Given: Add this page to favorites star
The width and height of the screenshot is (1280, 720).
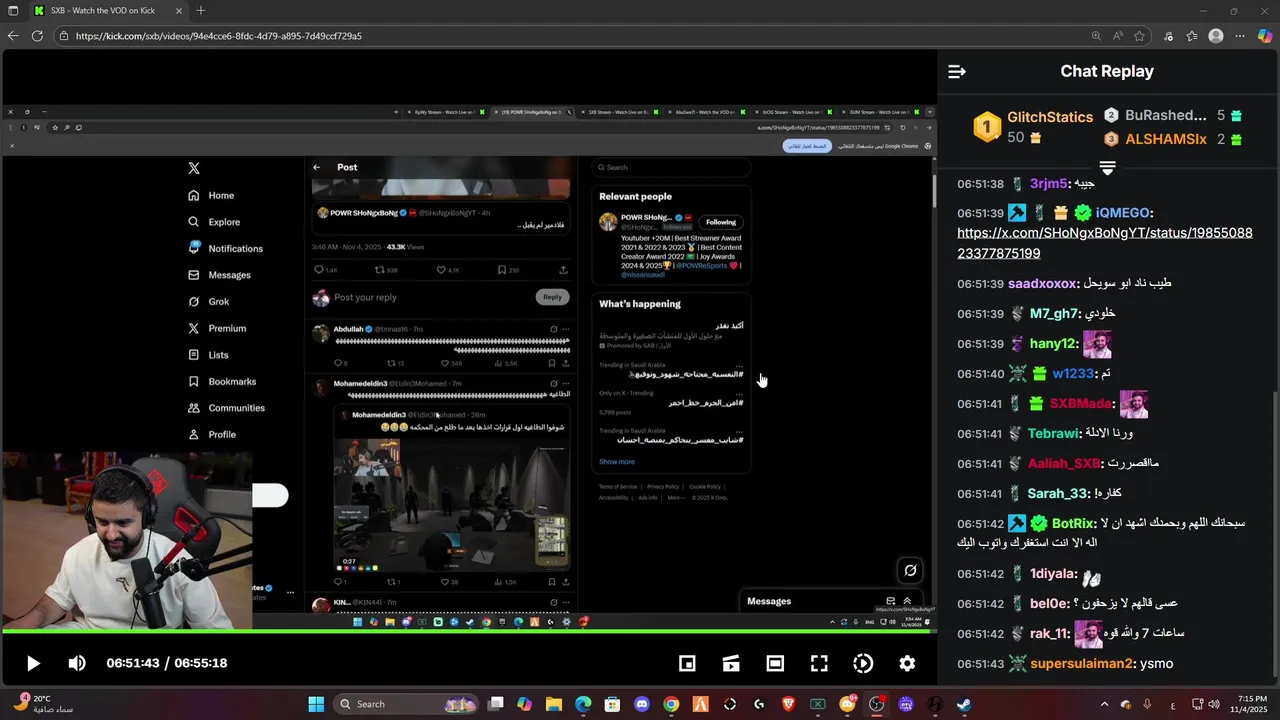Looking at the screenshot, I should 1140,36.
